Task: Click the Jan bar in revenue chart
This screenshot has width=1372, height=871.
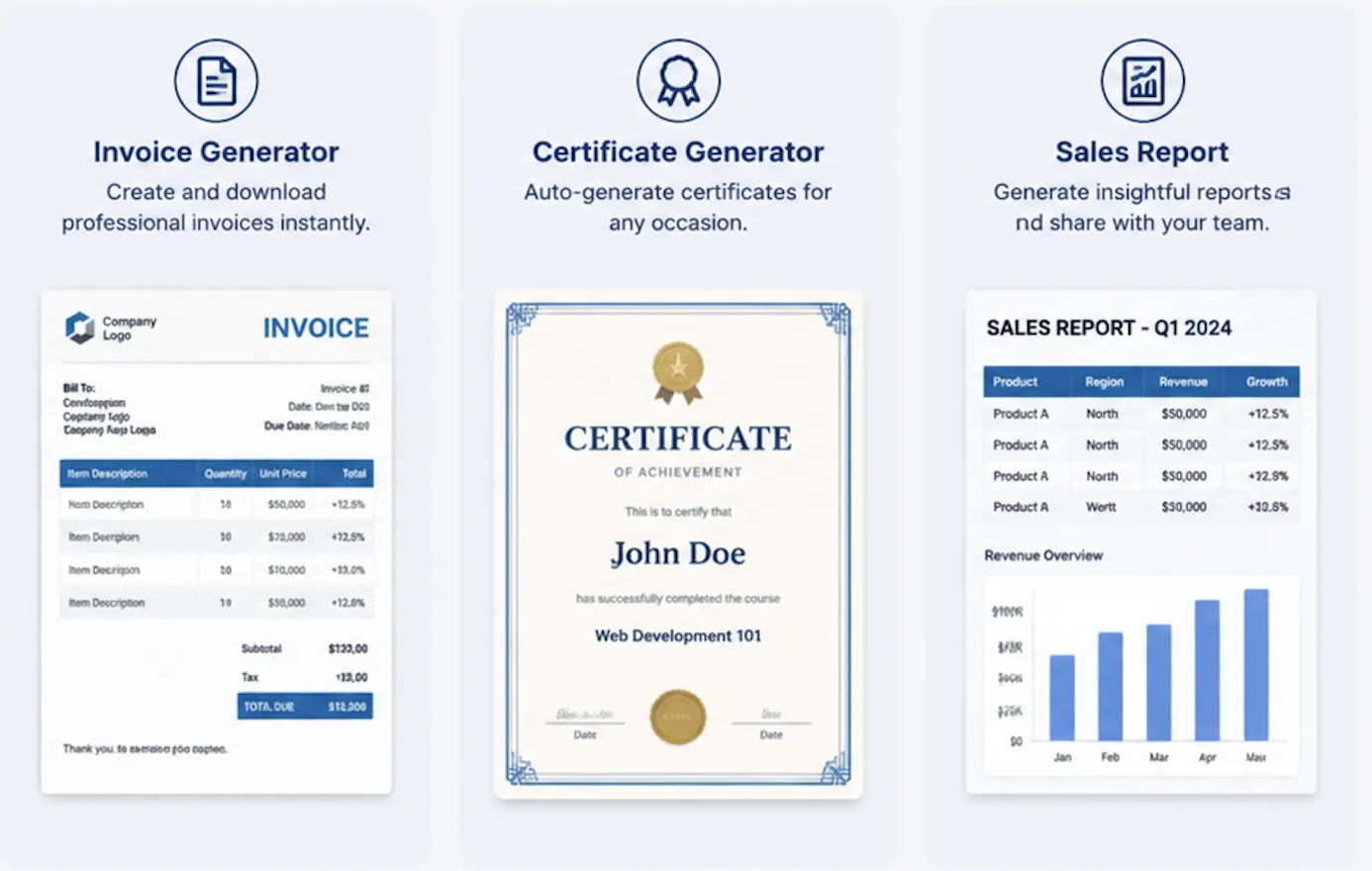Action: click(x=1062, y=698)
